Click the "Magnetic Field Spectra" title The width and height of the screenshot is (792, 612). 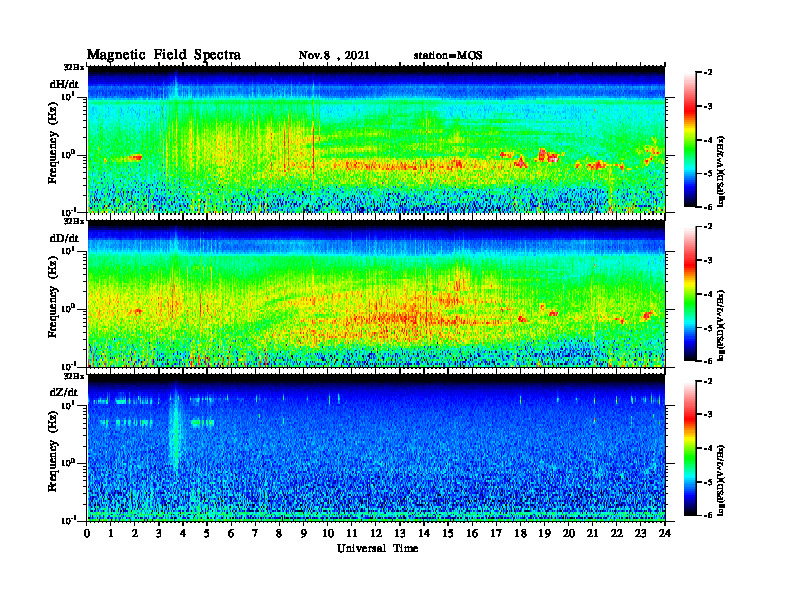coord(164,55)
